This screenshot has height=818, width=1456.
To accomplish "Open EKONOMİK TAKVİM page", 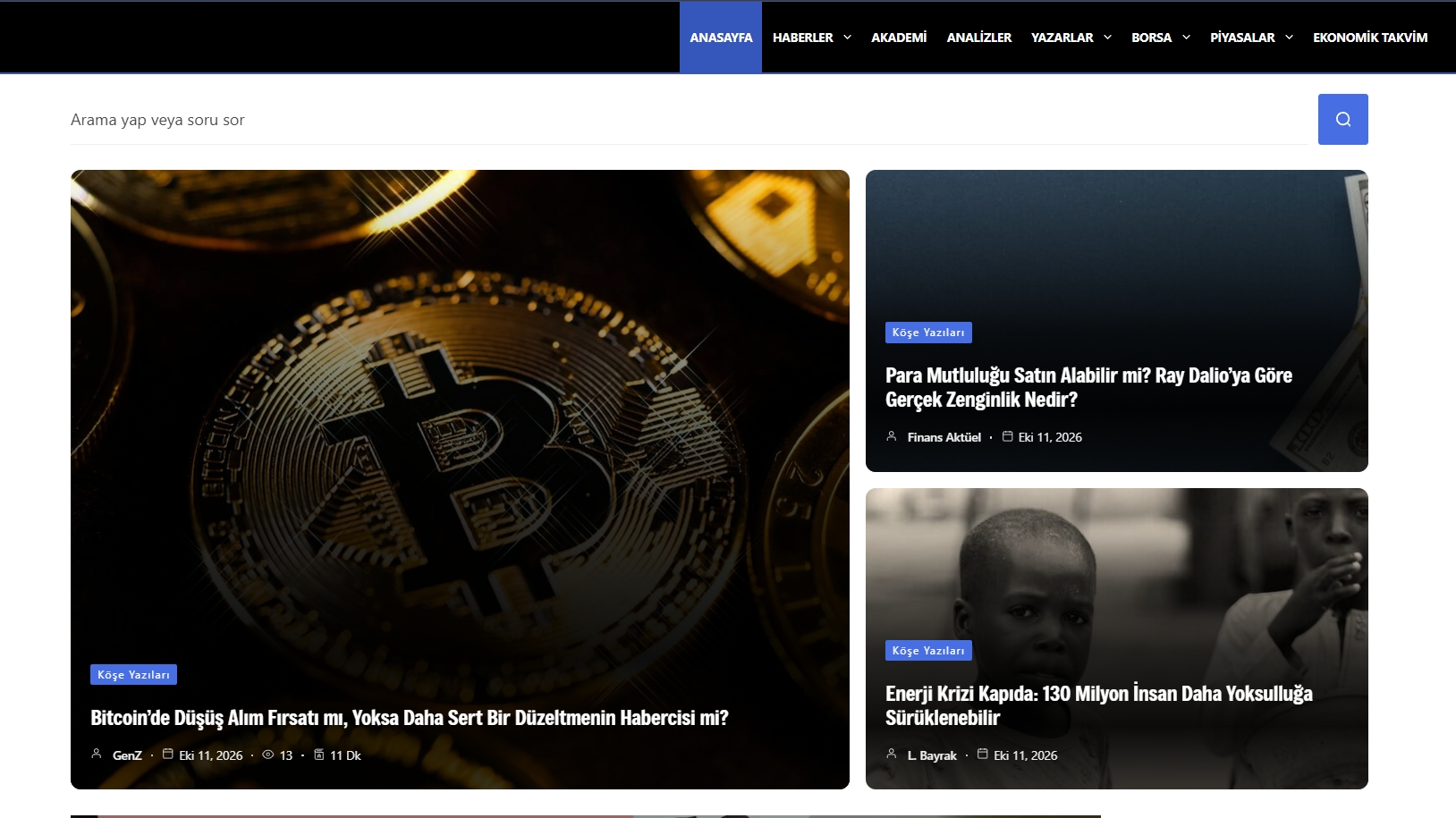I will point(1370,38).
